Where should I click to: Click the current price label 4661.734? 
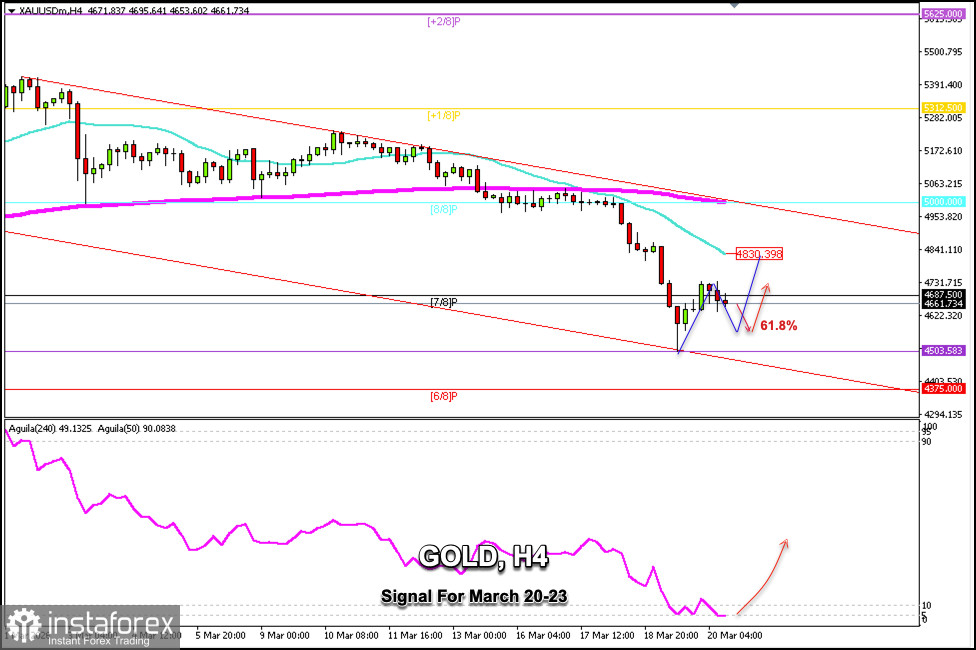943,304
